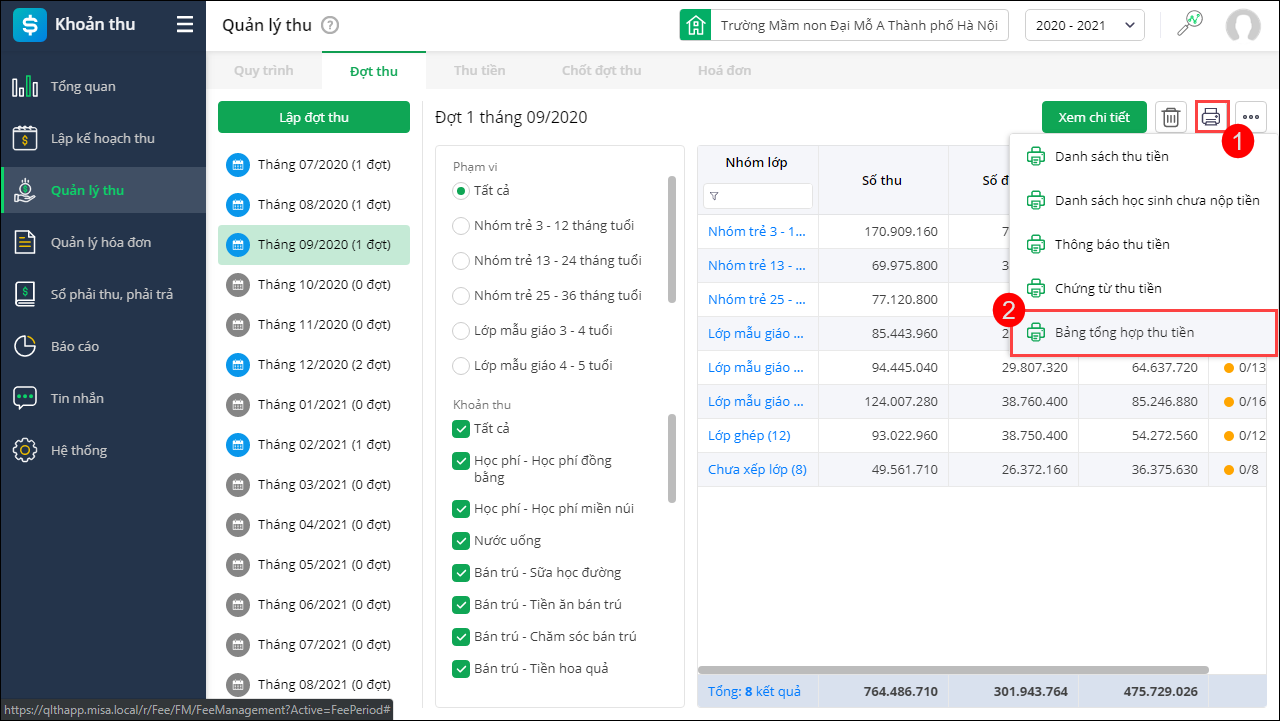Open the help question mark beside Quản lý thu

coord(331,26)
